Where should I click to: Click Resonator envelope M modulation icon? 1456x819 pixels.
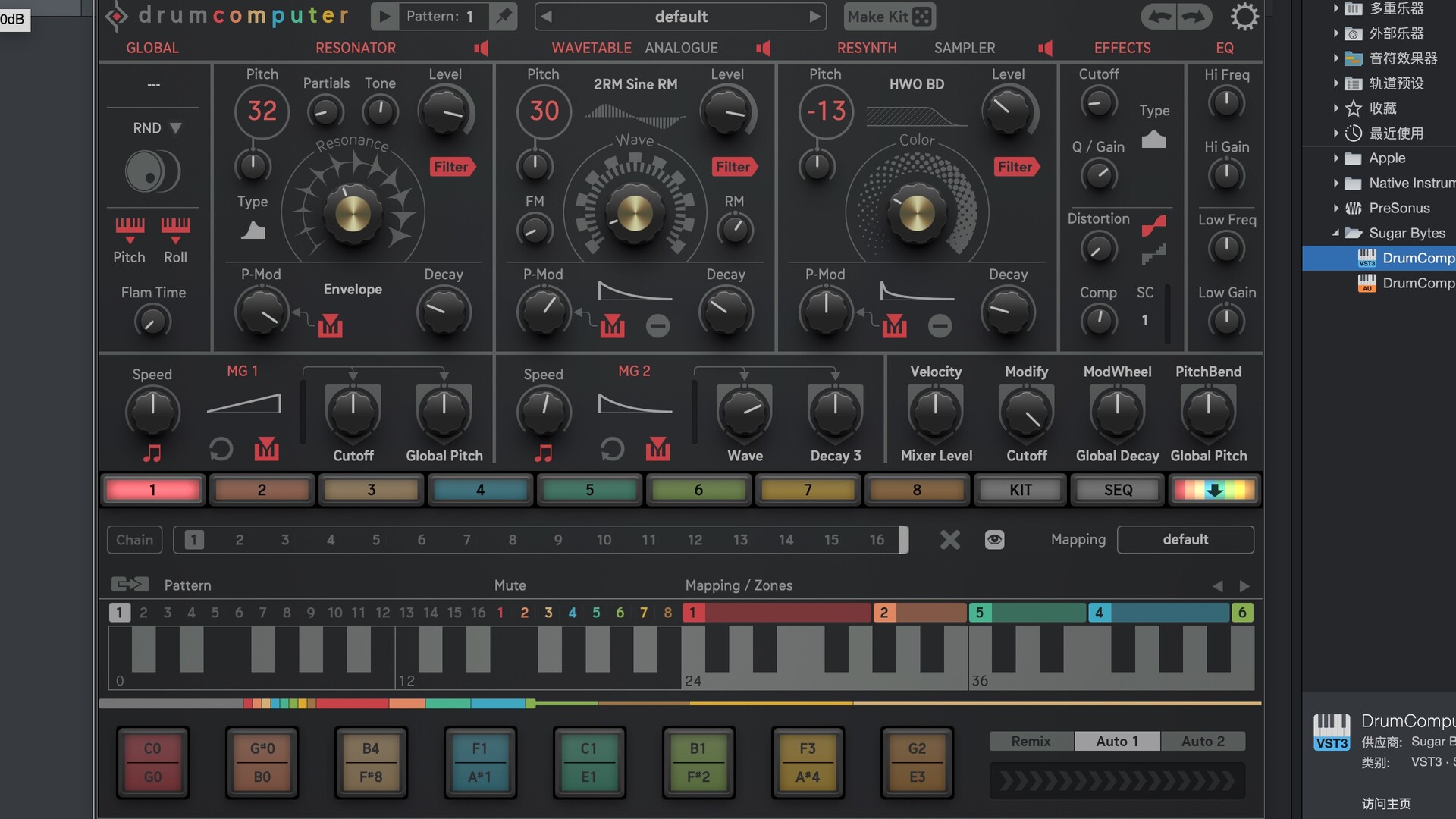pos(330,325)
